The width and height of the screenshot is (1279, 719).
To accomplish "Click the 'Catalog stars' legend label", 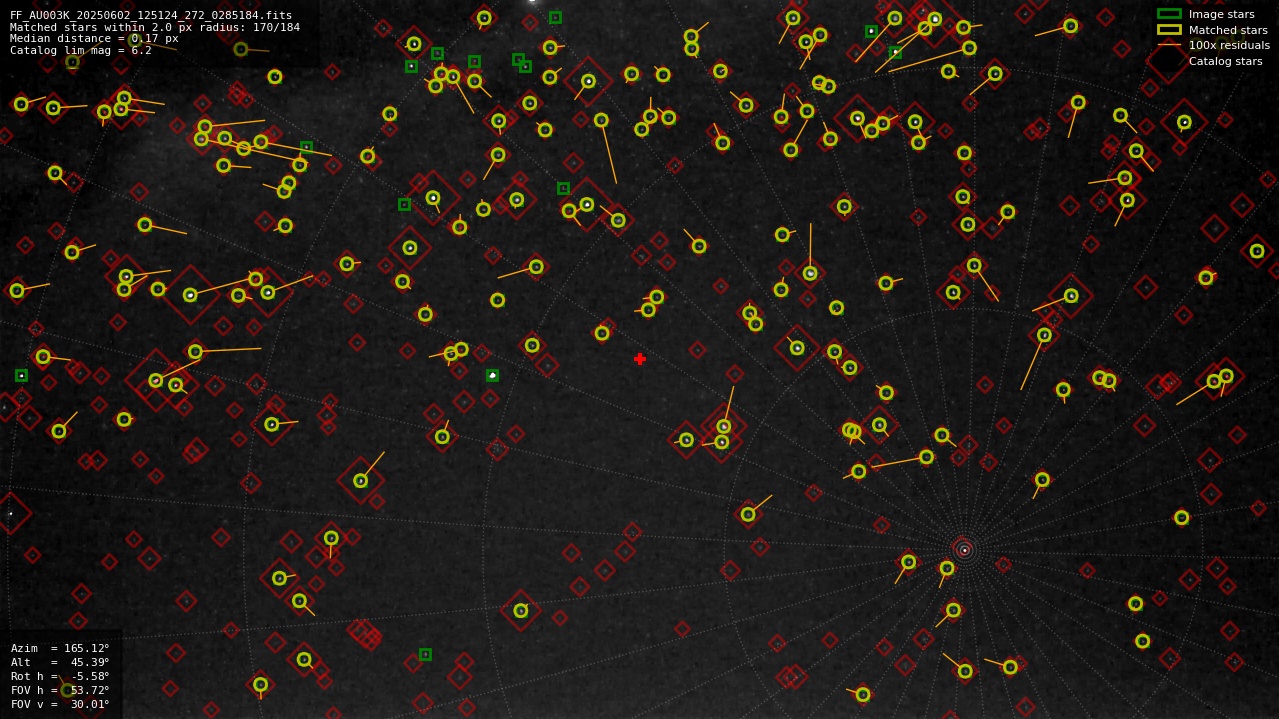I will pos(1225,61).
